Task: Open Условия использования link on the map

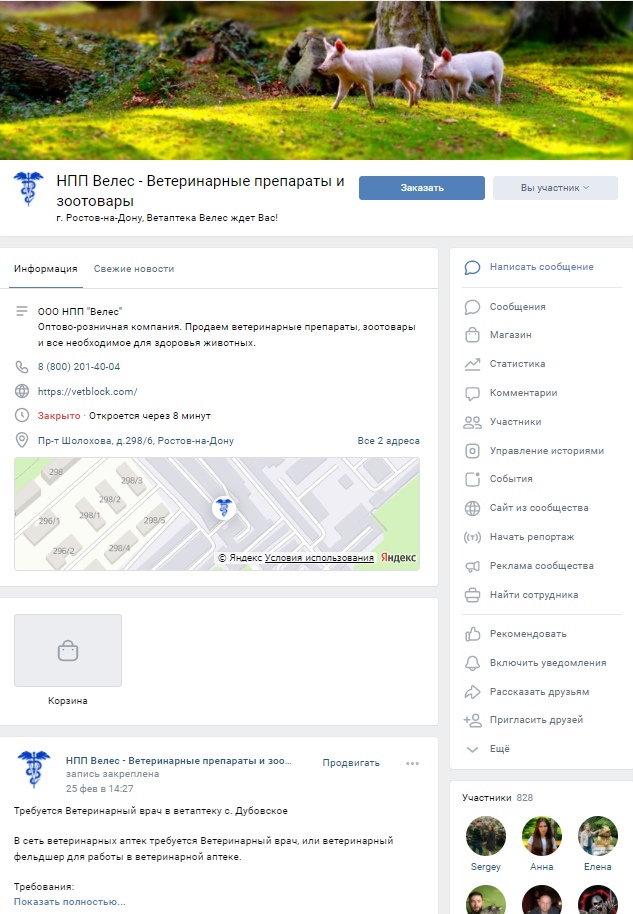Action: 319,558
